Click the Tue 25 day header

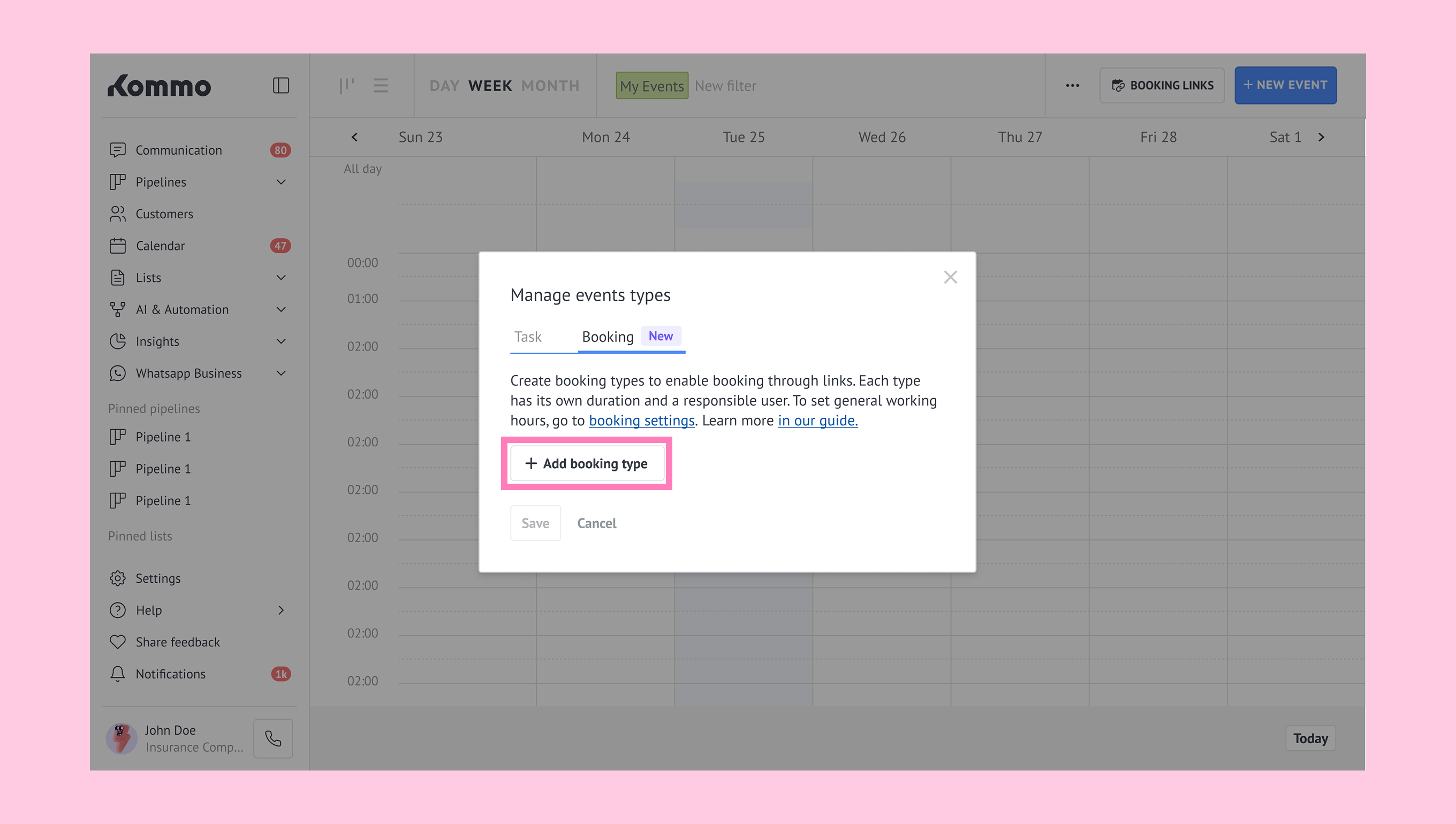click(x=744, y=137)
